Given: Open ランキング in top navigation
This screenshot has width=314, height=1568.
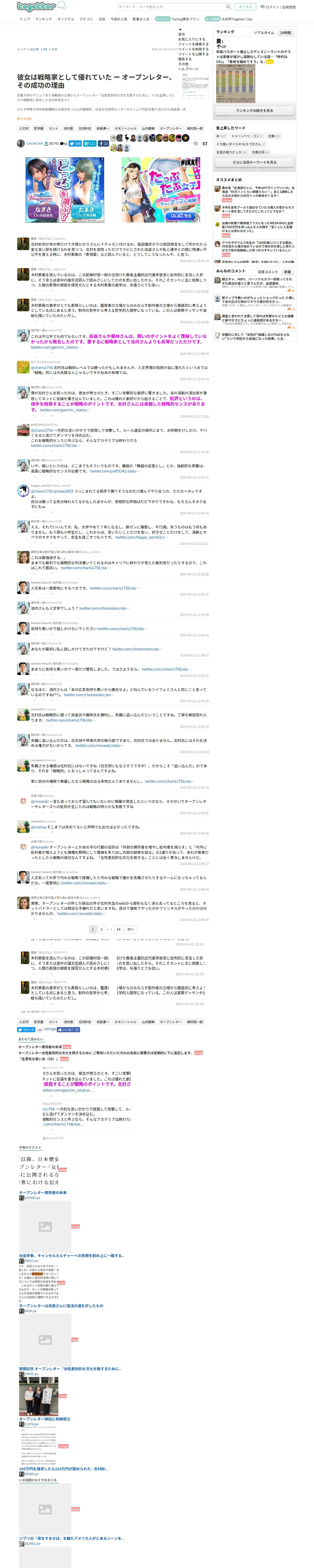Looking at the screenshot, I should 43,19.
